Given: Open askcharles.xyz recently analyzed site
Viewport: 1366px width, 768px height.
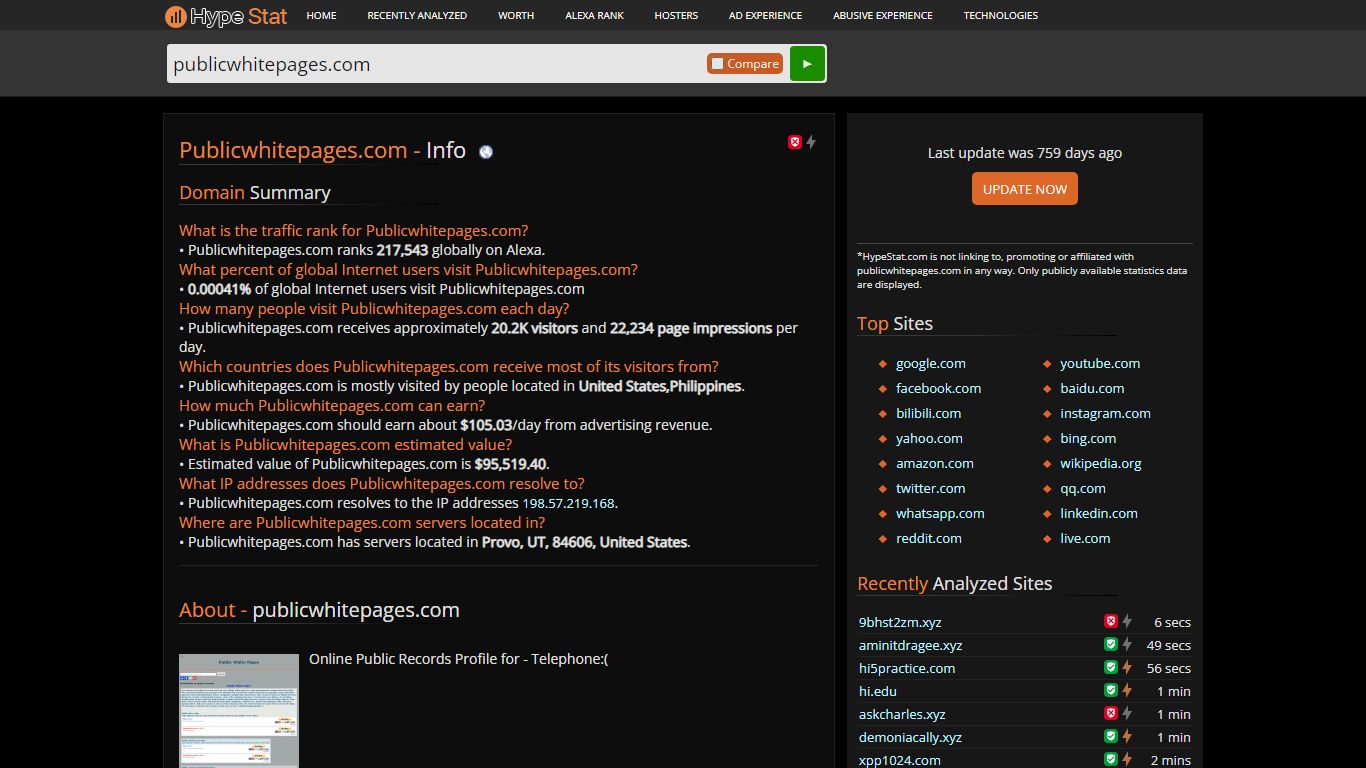Looking at the screenshot, I should (x=902, y=714).
